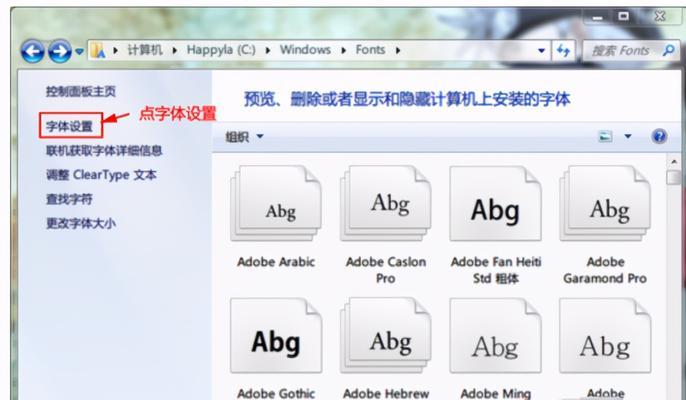Select the Adobe Hebrew font icon
This screenshot has width=686, height=400.
(386, 336)
